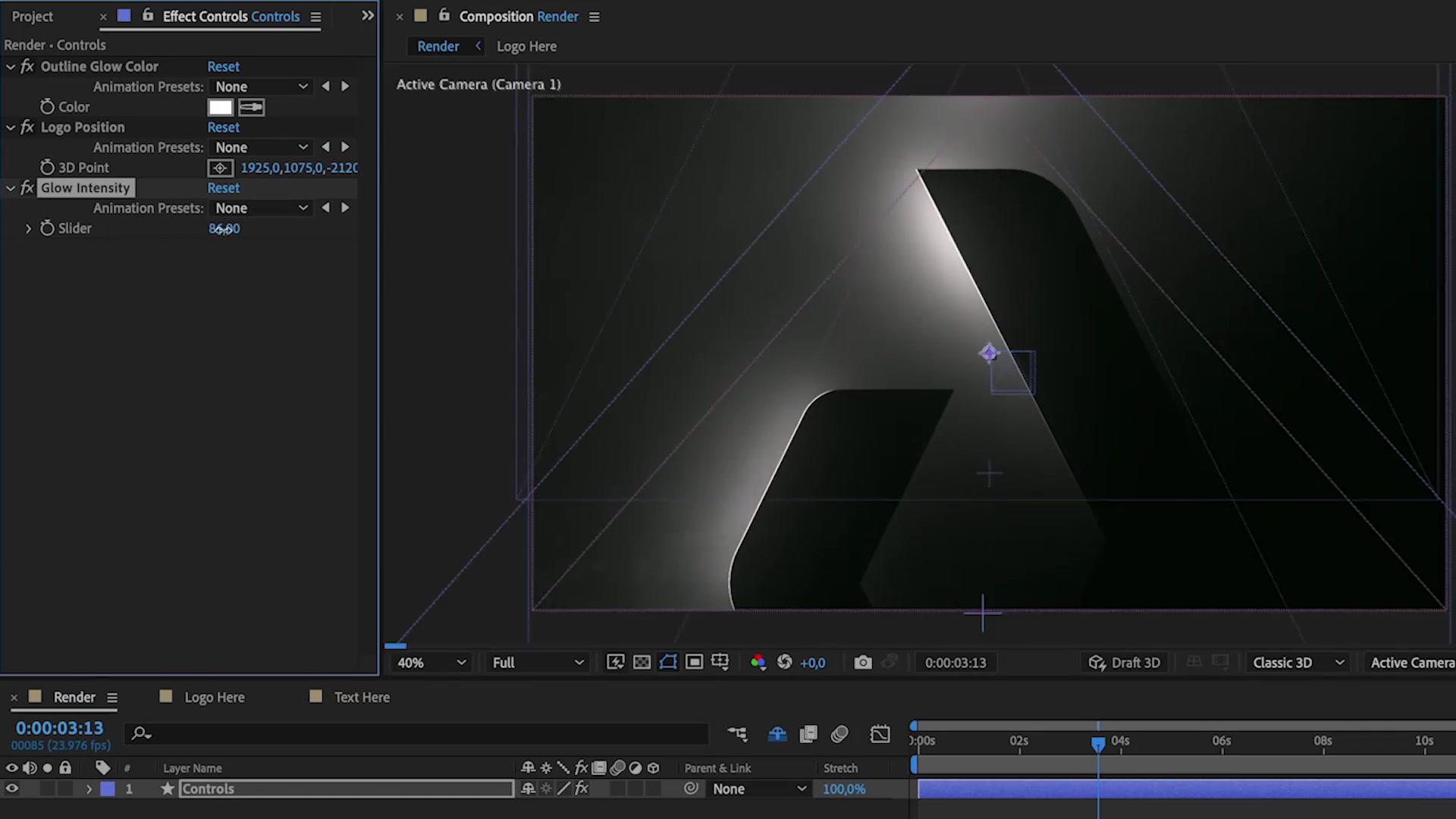Expand hidden panel tabs with double chevron
Screen dimensions: 1456x819
coord(368,16)
